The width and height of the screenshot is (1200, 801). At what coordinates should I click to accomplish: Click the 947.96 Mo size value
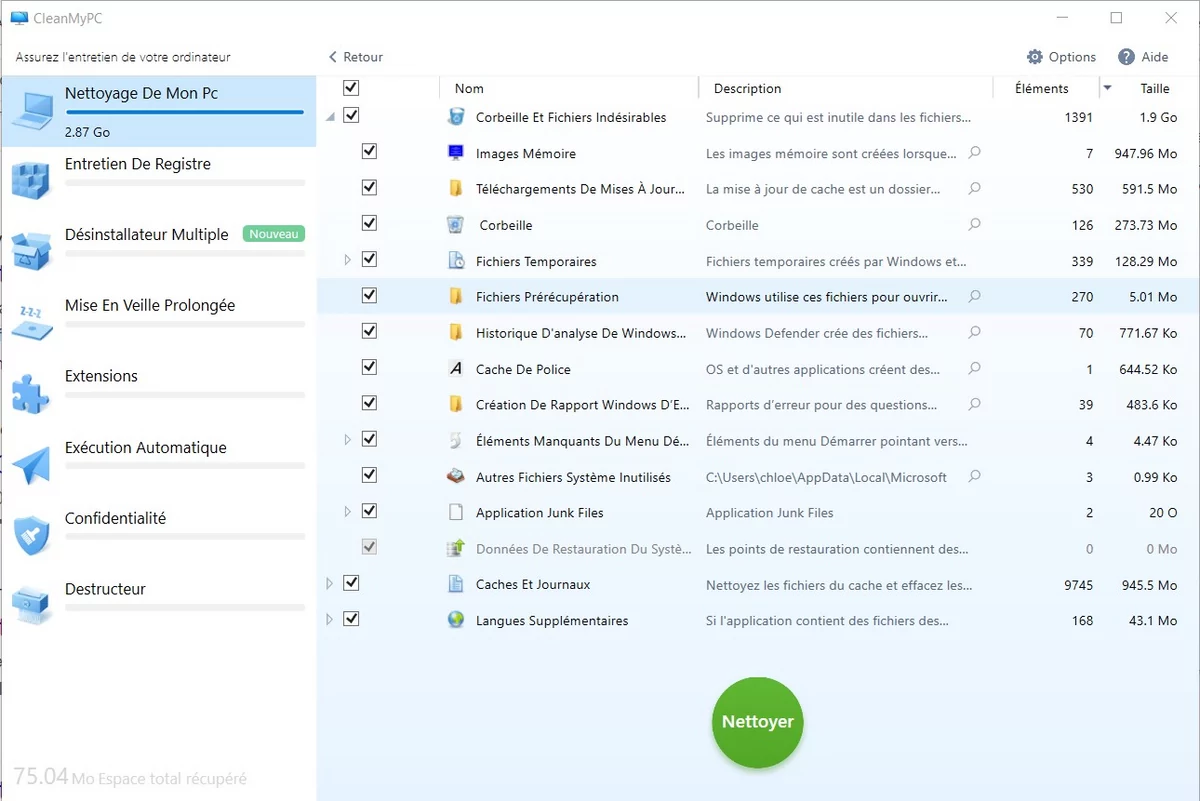pyautogui.click(x=1146, y=153)
